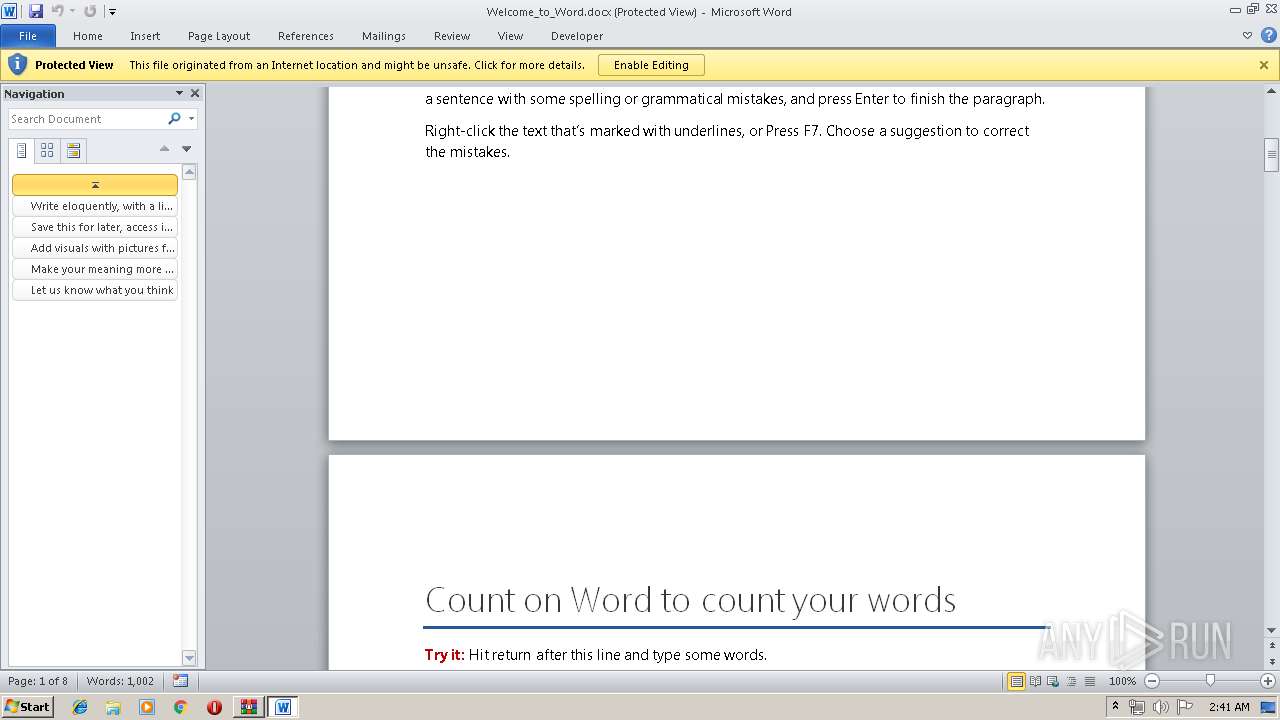Open Opera browser from taskbar
The image size is (1280, 720).
(x=214, y=707)
